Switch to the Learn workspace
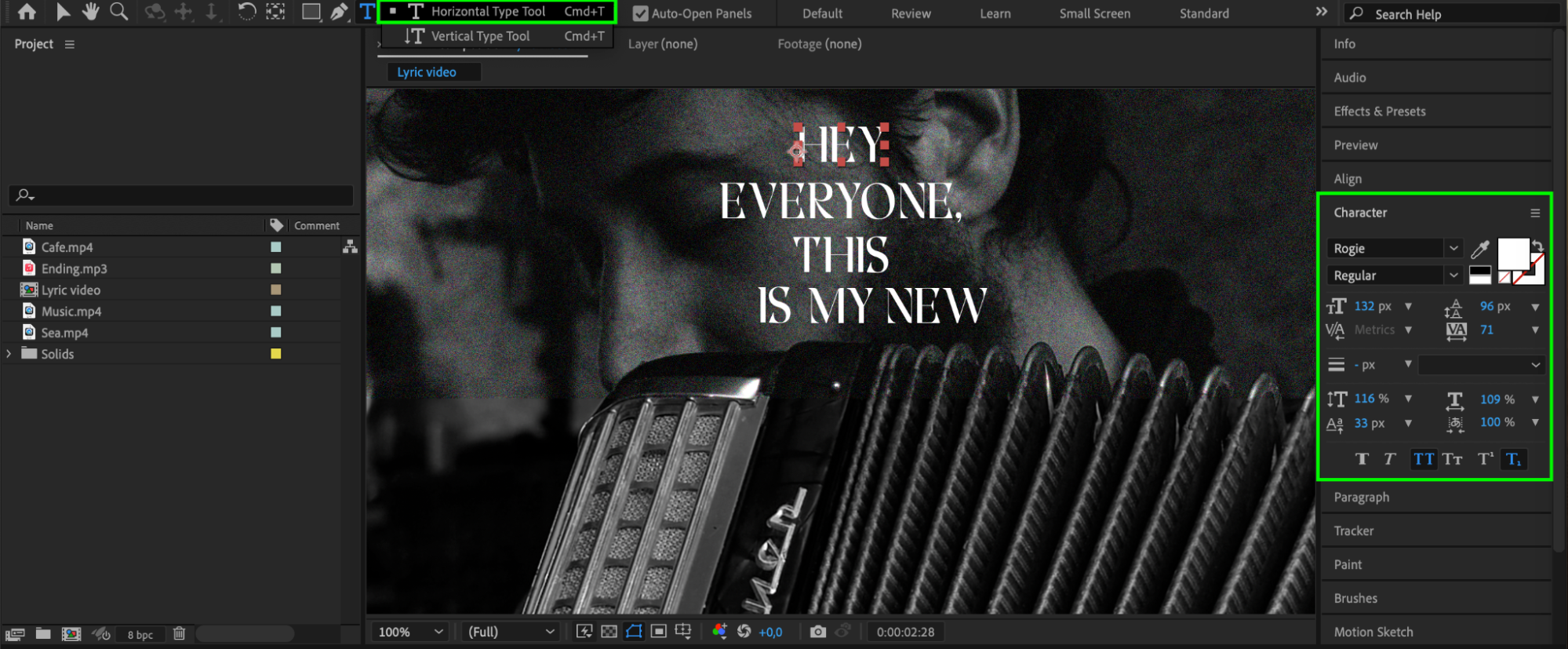This screenshot has height=649, width=1568. pos(995,13)
